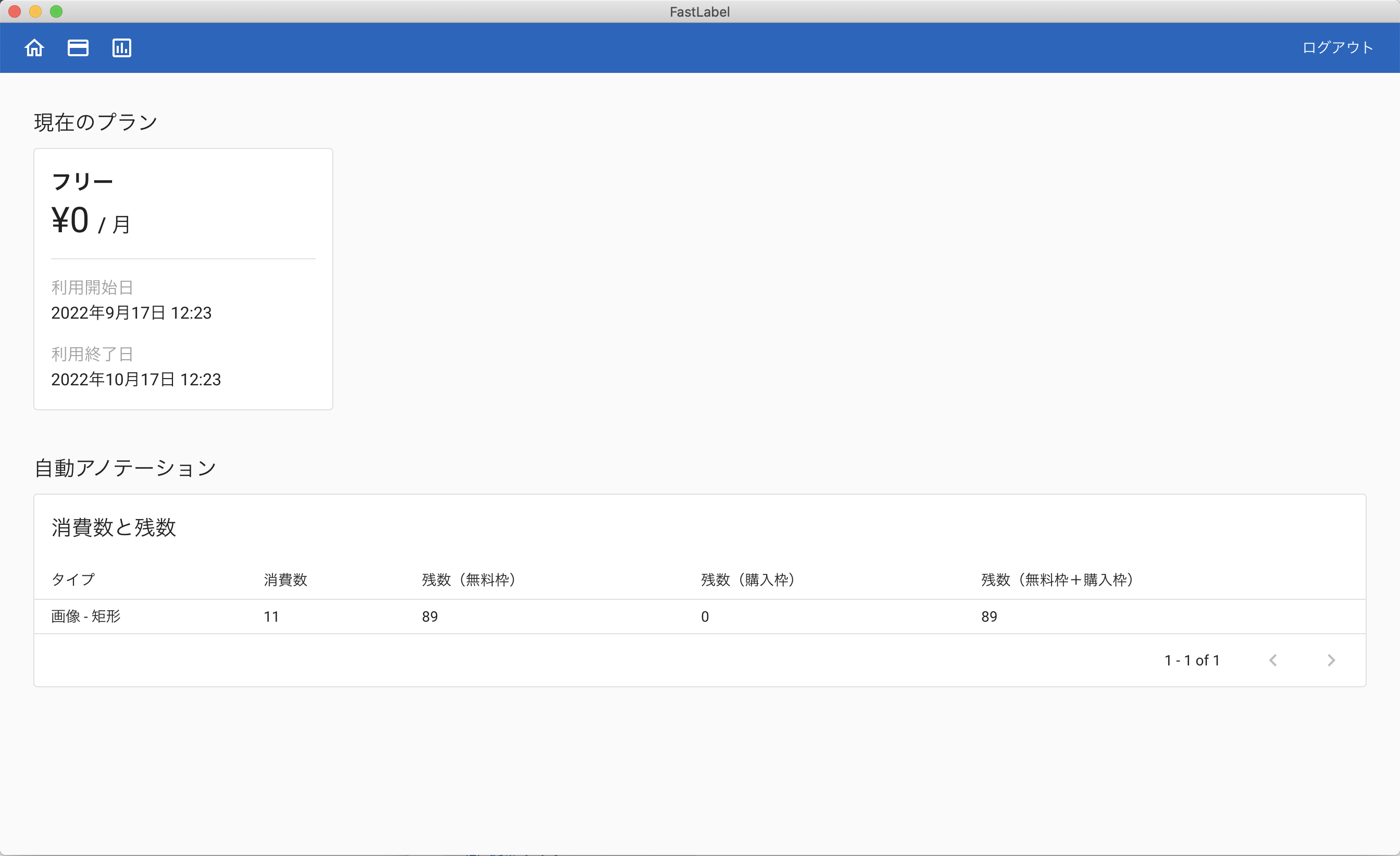The image size is (1400, 856).
Task: Click the green window zoom button
Action: (x=56, y=11)
